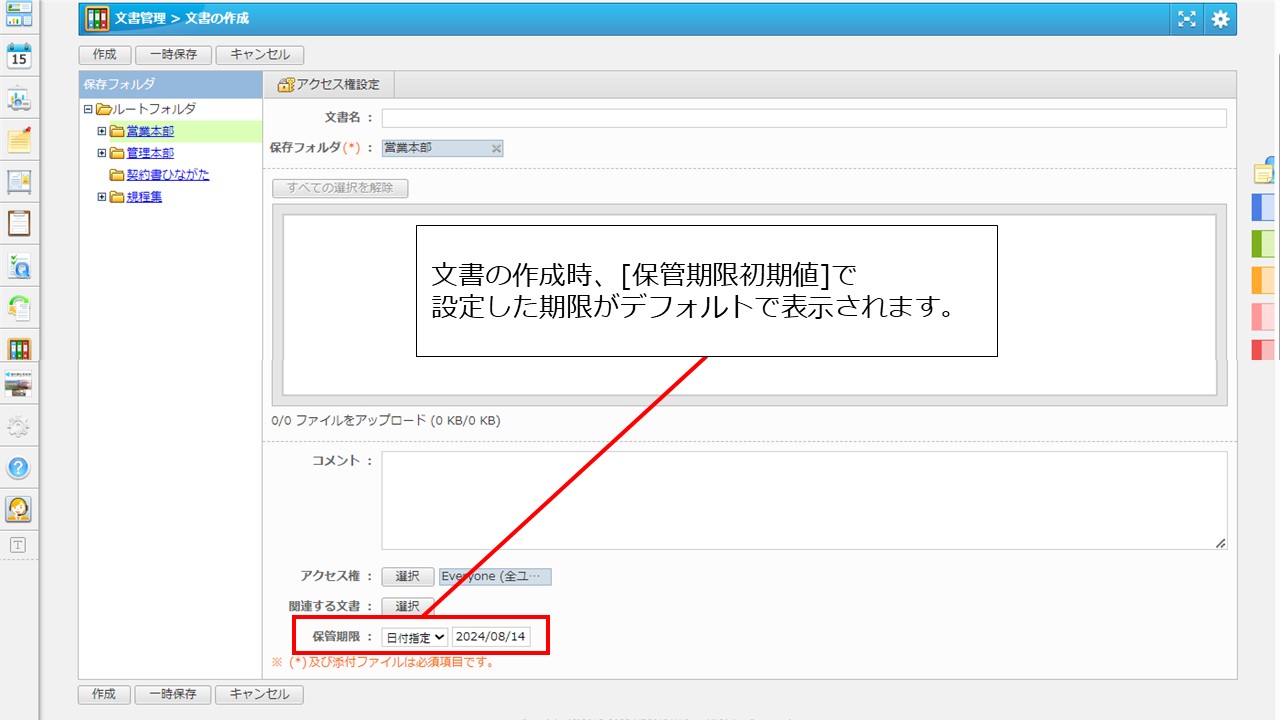Click the fullscreen icon in the title bar
This screenshot has height=720, width=1280.
click(x=1187, y=18)
